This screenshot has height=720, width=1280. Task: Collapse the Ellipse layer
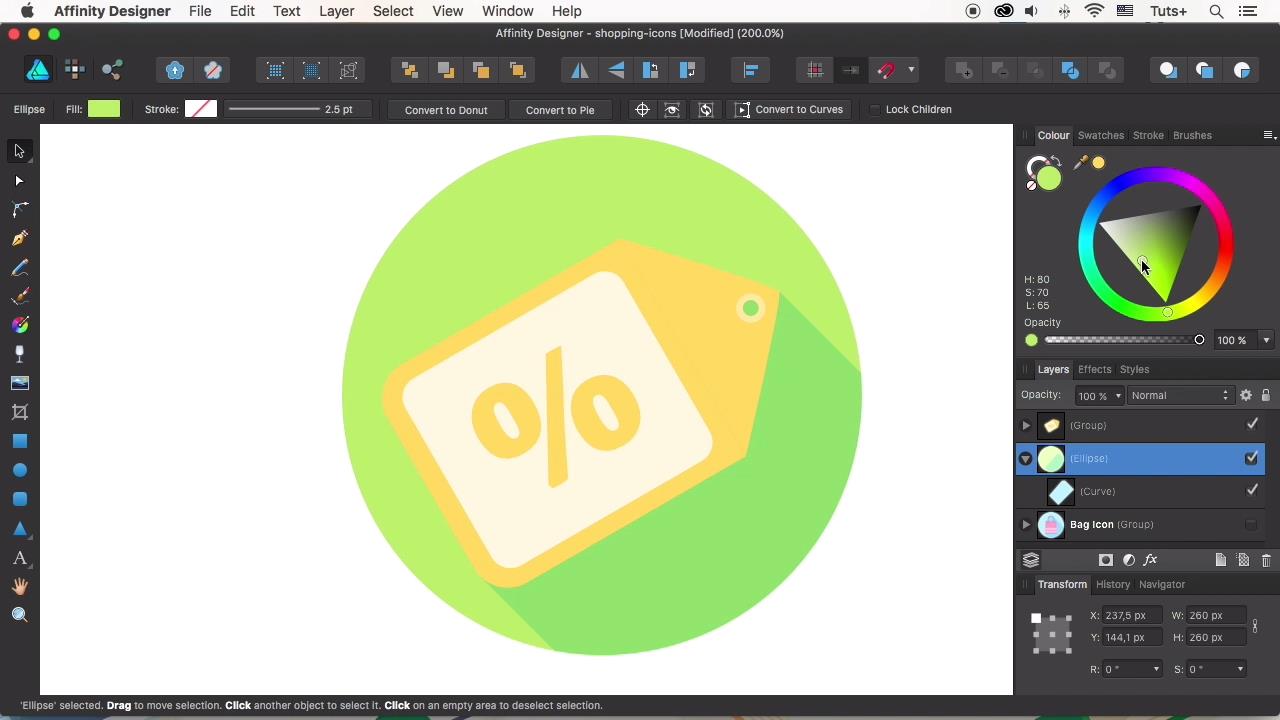click(x=1026, y=459)
